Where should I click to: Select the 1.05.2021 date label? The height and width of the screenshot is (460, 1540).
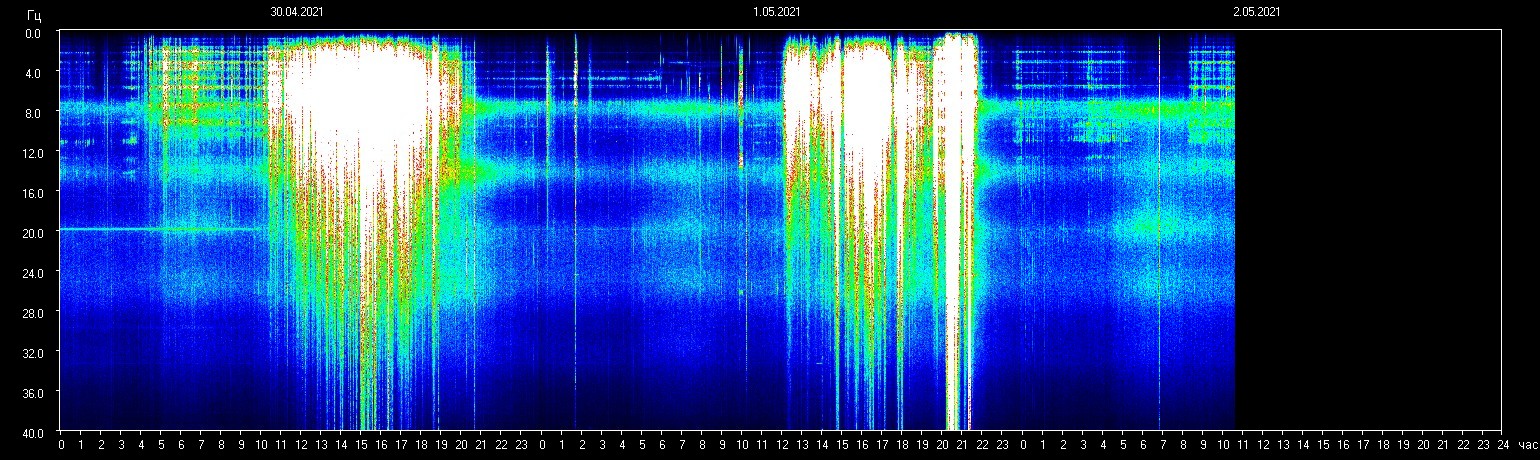point(776,12)
